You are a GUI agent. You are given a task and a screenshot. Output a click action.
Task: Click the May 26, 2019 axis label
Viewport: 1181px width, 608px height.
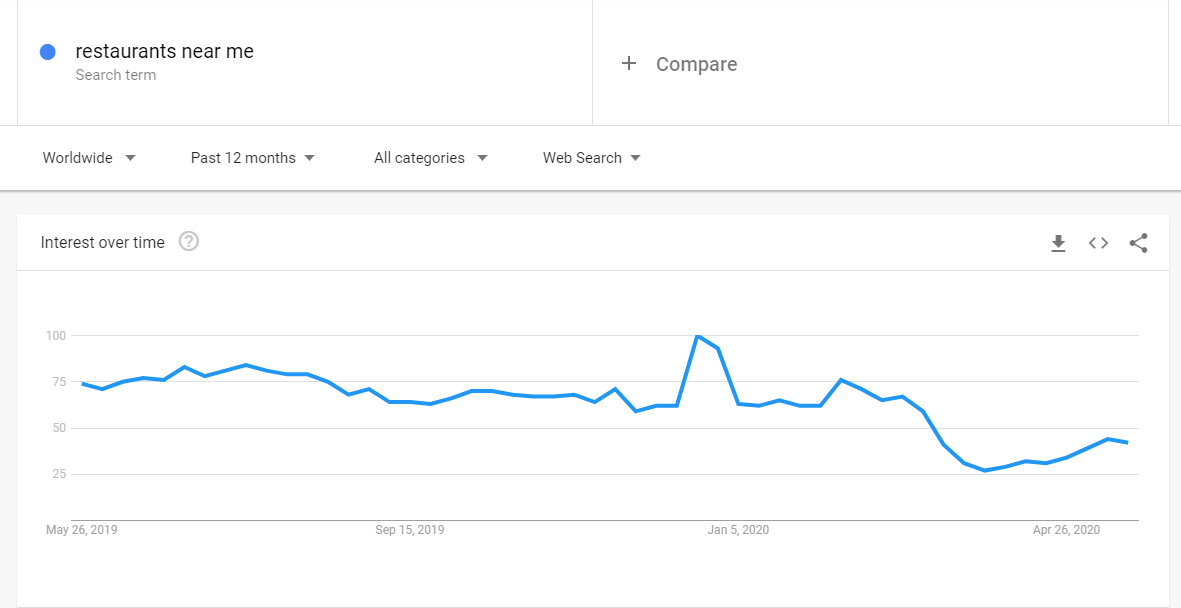pos(81,530)
